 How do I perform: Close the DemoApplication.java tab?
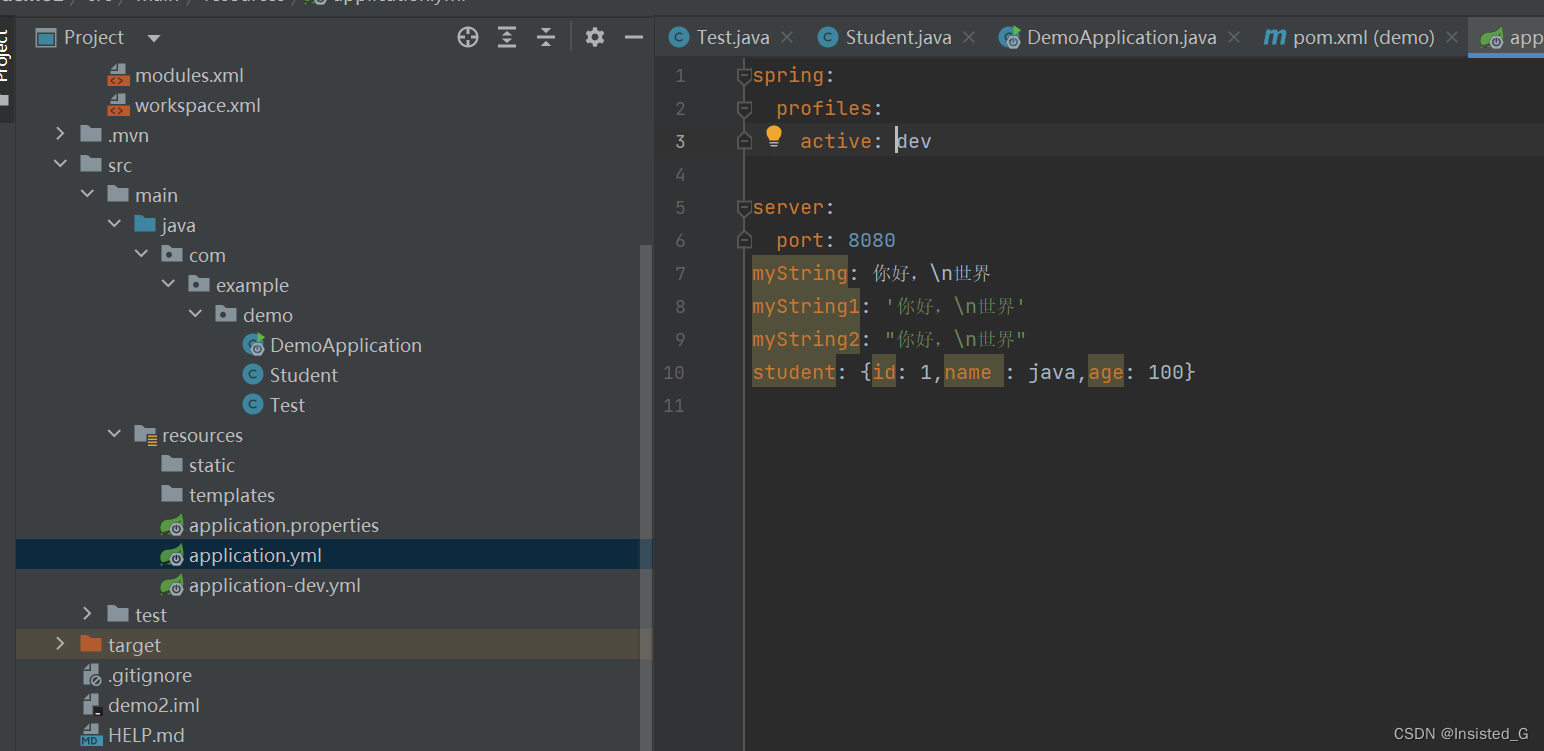coord(1234,38)
